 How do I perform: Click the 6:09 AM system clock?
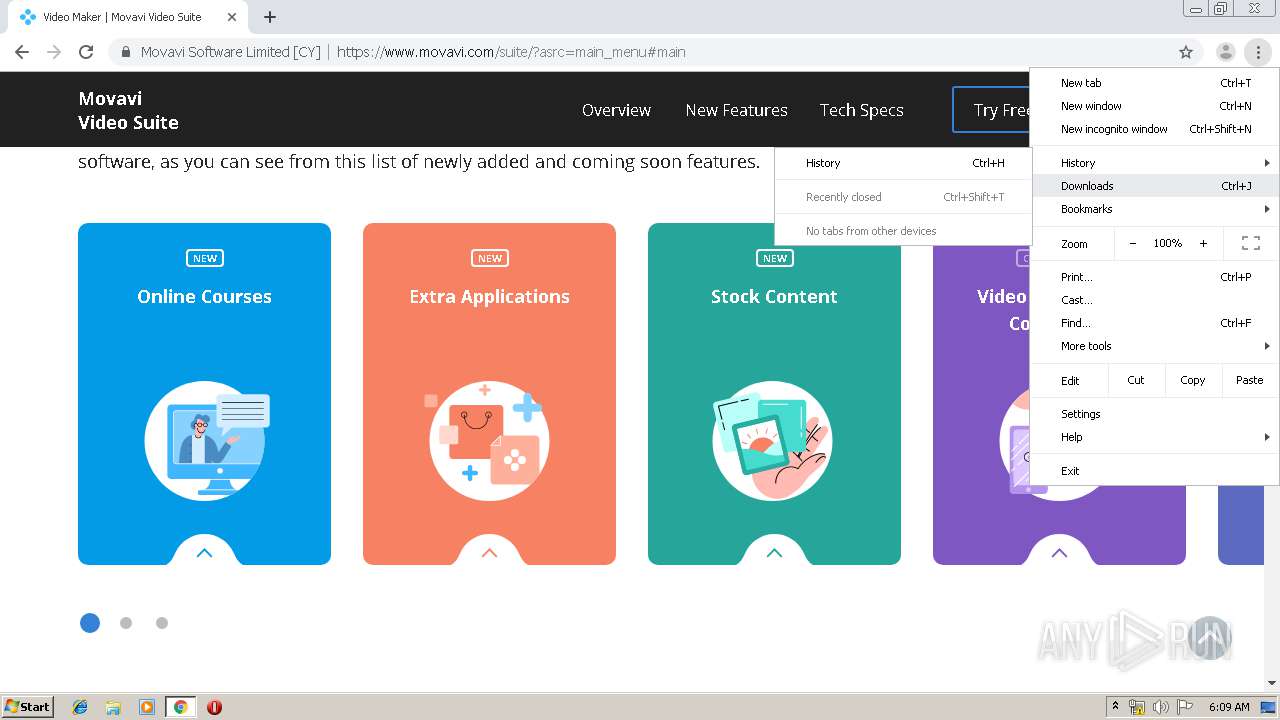click(1228, 707)
